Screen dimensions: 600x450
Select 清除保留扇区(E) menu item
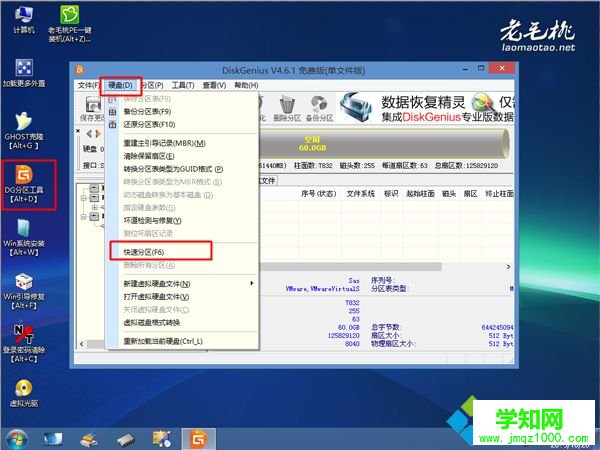pos(182,156)
